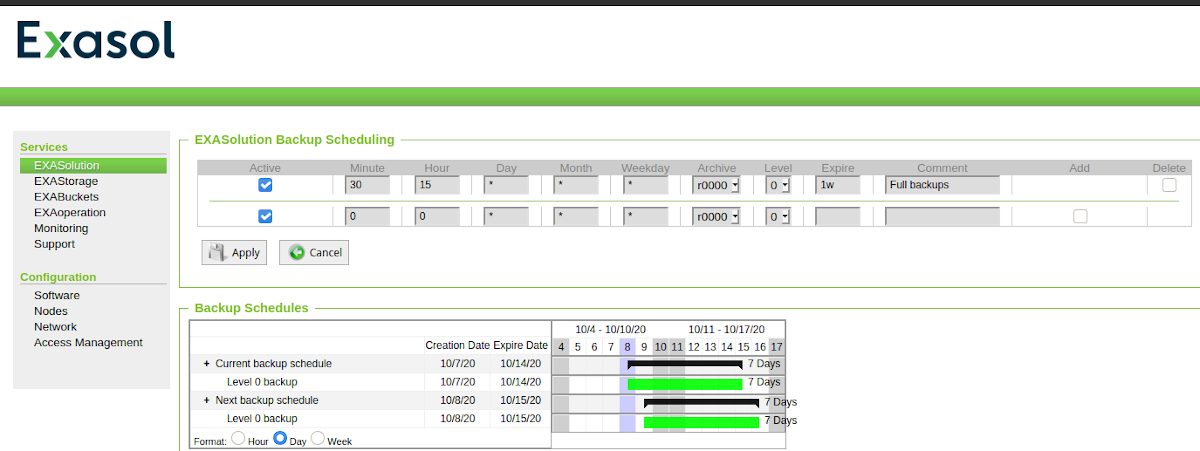This screenshot has width=1200, height=451.
Task: Click day 8 in the Gantt header
Action: [x=627, y=347]
